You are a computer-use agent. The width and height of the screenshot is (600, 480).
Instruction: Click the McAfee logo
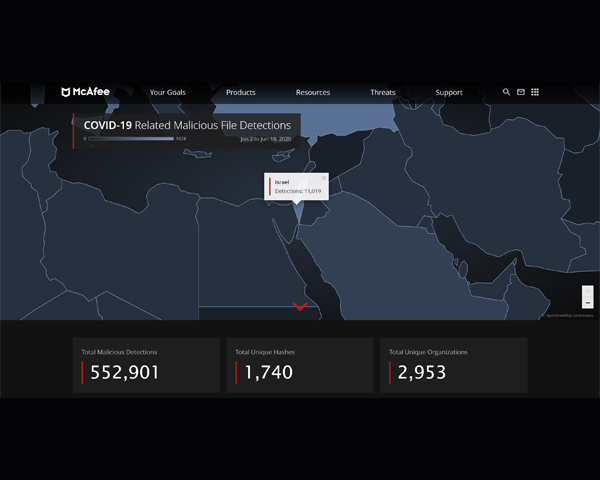point(84,92)
